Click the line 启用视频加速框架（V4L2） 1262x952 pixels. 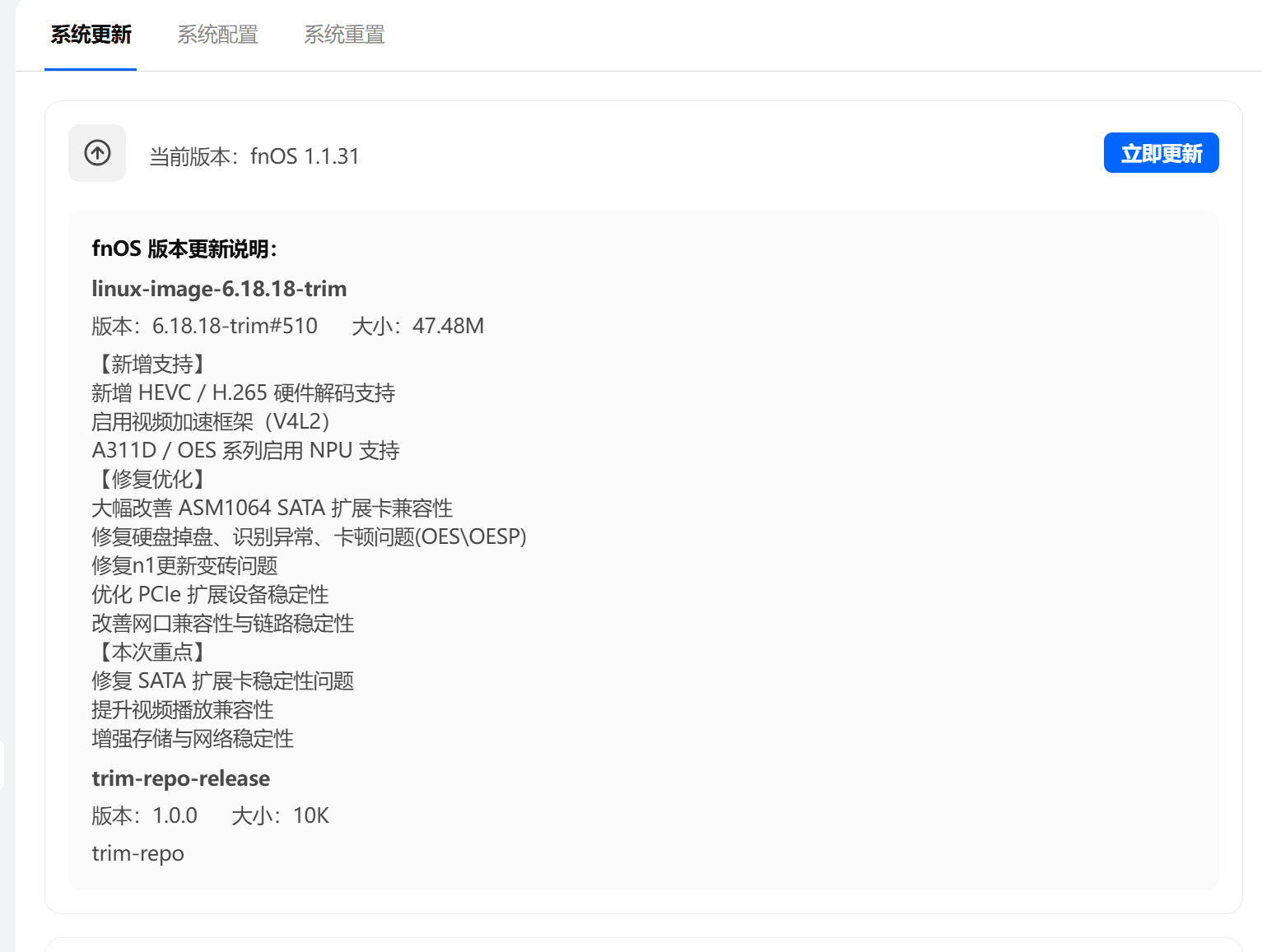tap(211, 421)
